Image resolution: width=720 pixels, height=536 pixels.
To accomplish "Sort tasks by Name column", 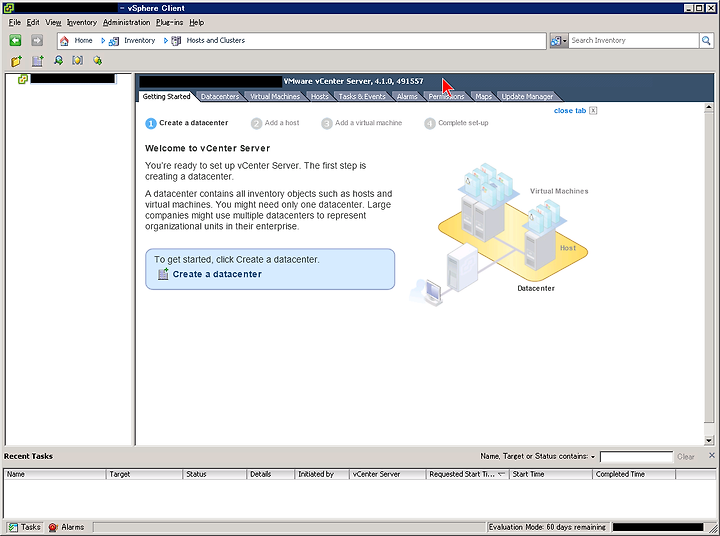I will click(x=55, y=474).
